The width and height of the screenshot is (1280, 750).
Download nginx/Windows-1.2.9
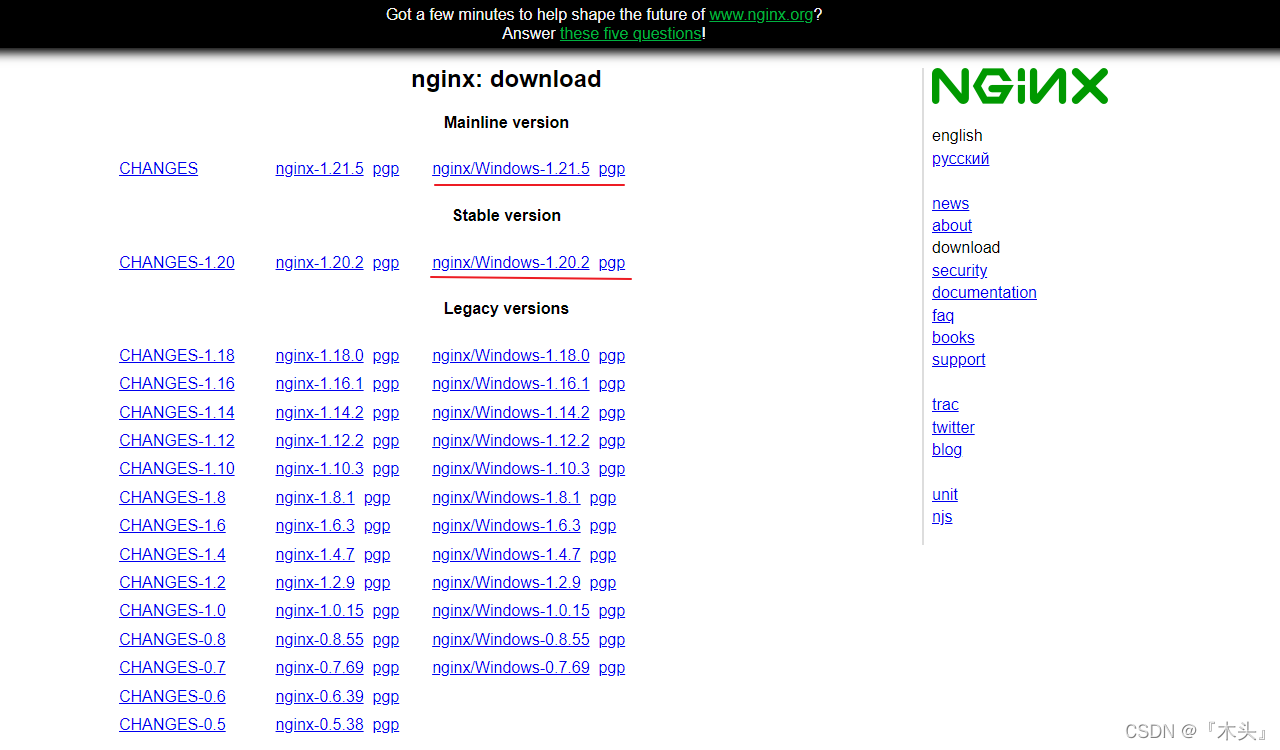pyautogui.click(x=506, y=582)
